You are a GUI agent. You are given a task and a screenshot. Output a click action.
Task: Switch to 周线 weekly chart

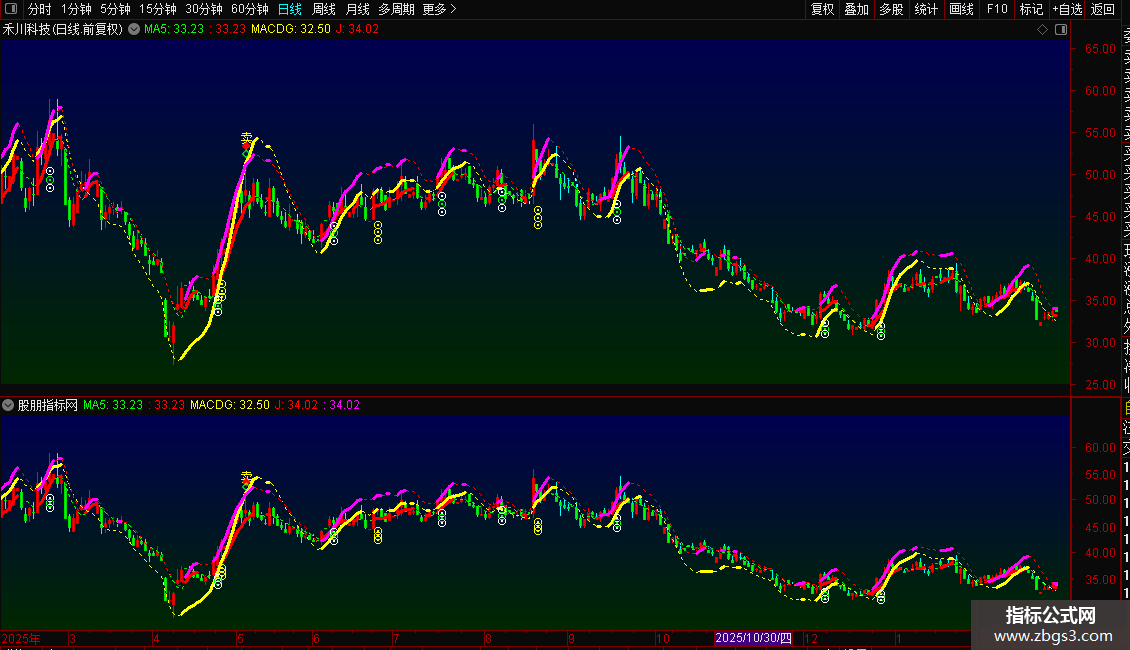[324, 9]
